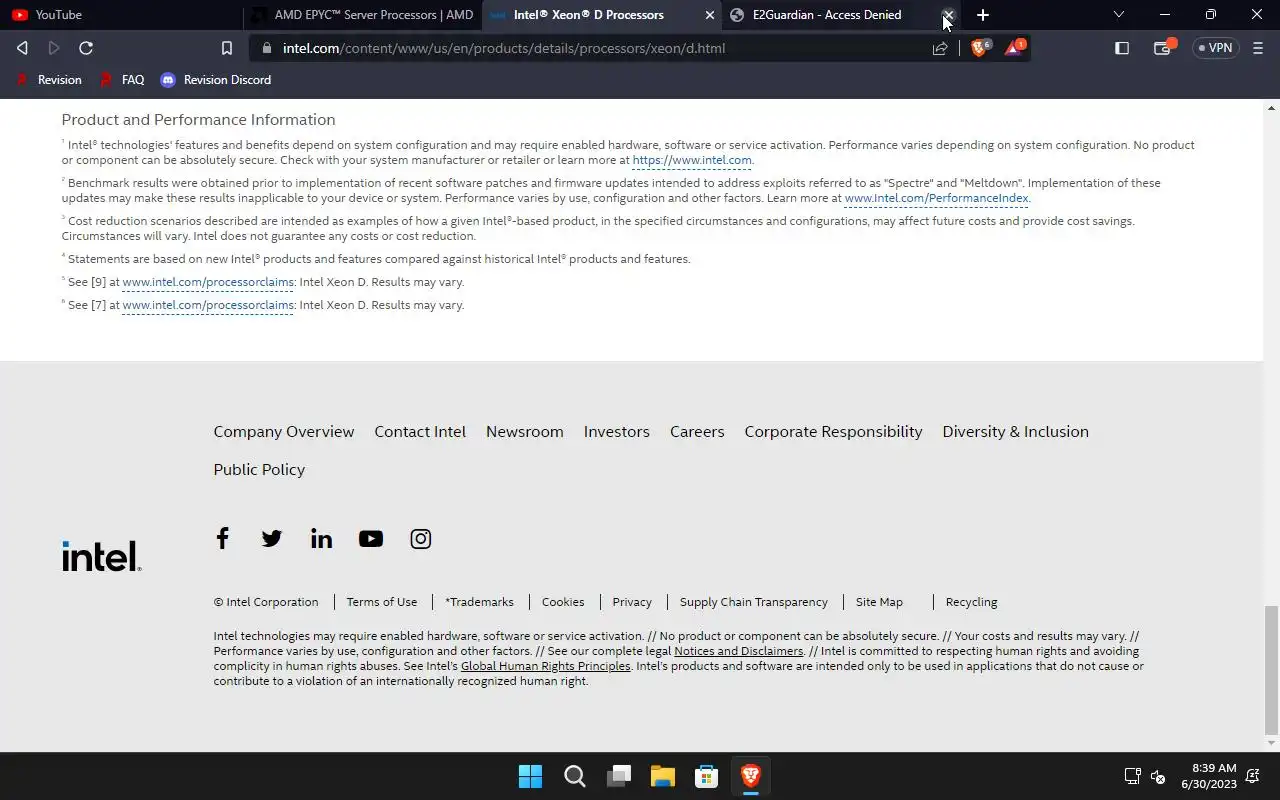Switch to the YouTube tab

point(120,15)
